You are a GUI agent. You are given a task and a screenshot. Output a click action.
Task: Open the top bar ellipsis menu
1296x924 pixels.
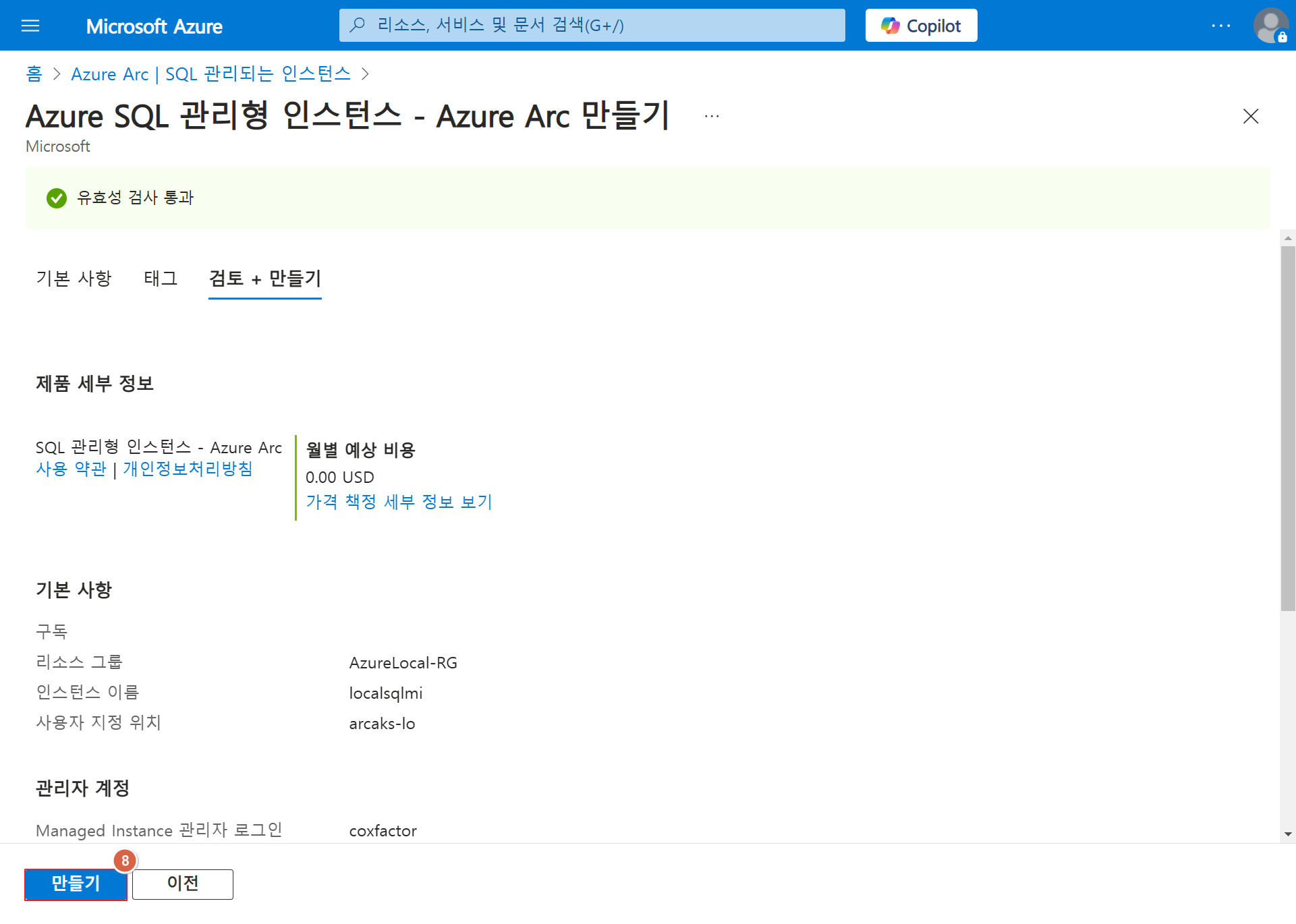[1220, 26]
